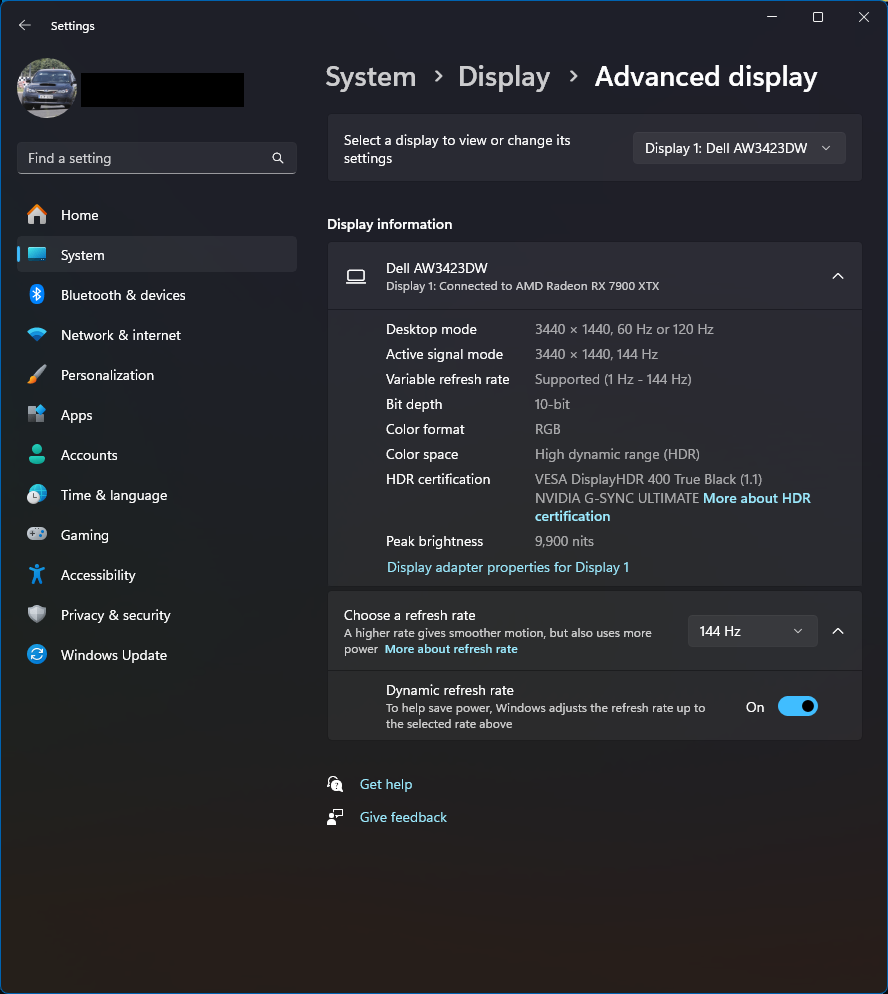Click the Find a setting search box
The image size is (888, 994).
157,158
